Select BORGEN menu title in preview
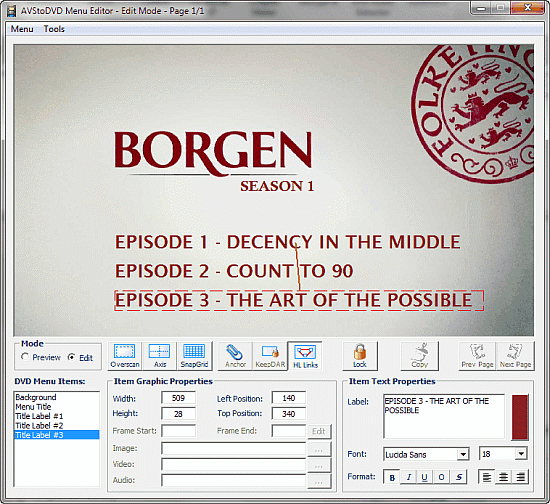This screenshot has height=504, width=550. [x=213, y=153]
